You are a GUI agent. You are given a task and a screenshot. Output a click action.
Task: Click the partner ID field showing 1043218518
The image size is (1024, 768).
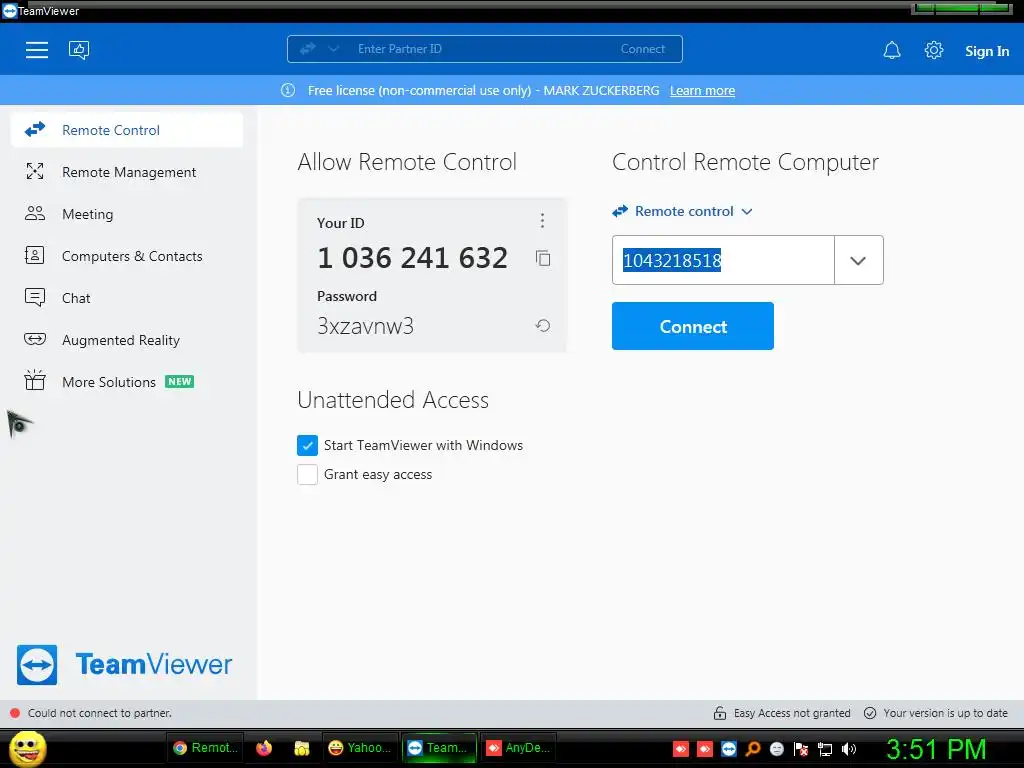pyautogui.click(x=723, y=260)
